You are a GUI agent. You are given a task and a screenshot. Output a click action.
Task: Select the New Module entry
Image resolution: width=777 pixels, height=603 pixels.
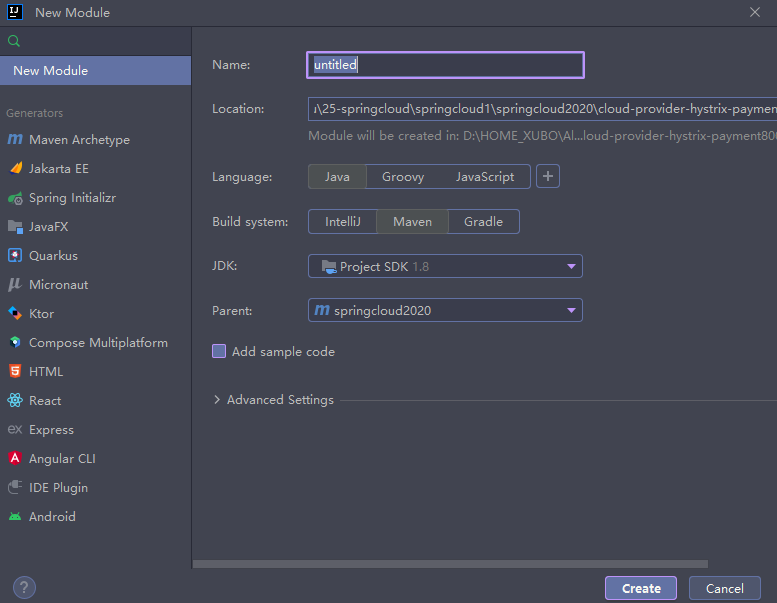pyautogui.click(x=95, y=70)
